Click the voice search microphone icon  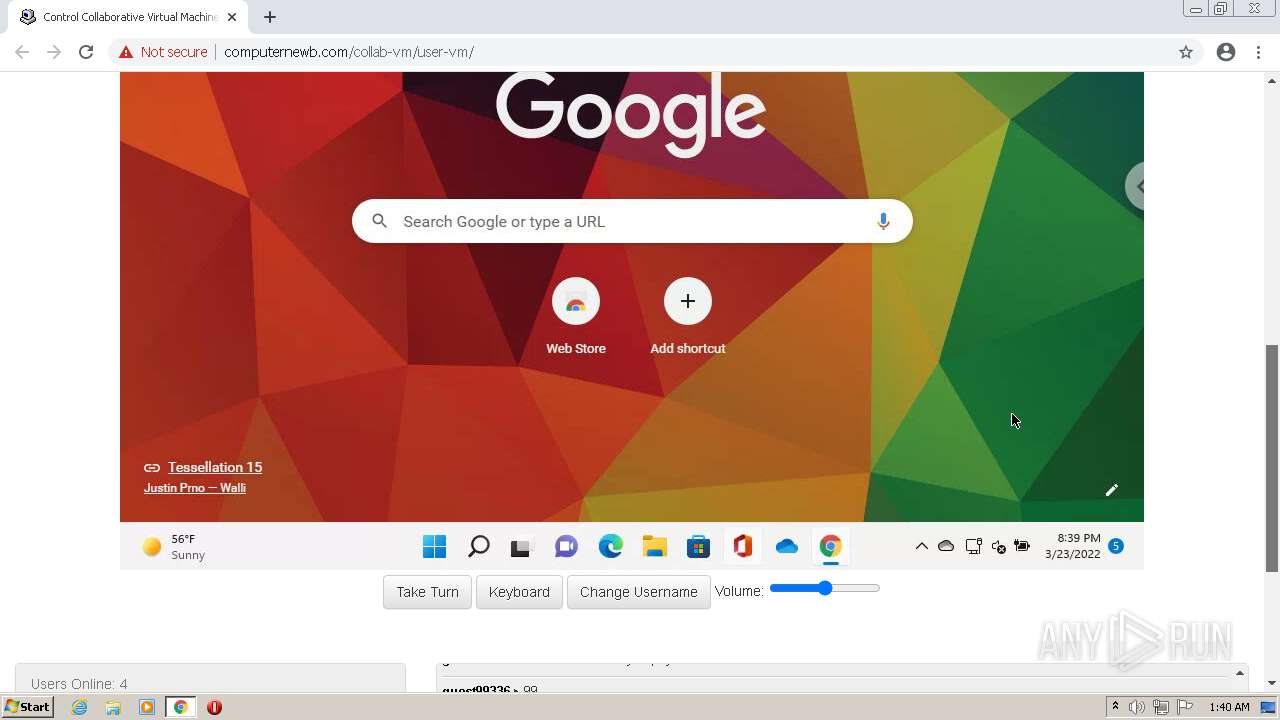(x=883, y=221)
